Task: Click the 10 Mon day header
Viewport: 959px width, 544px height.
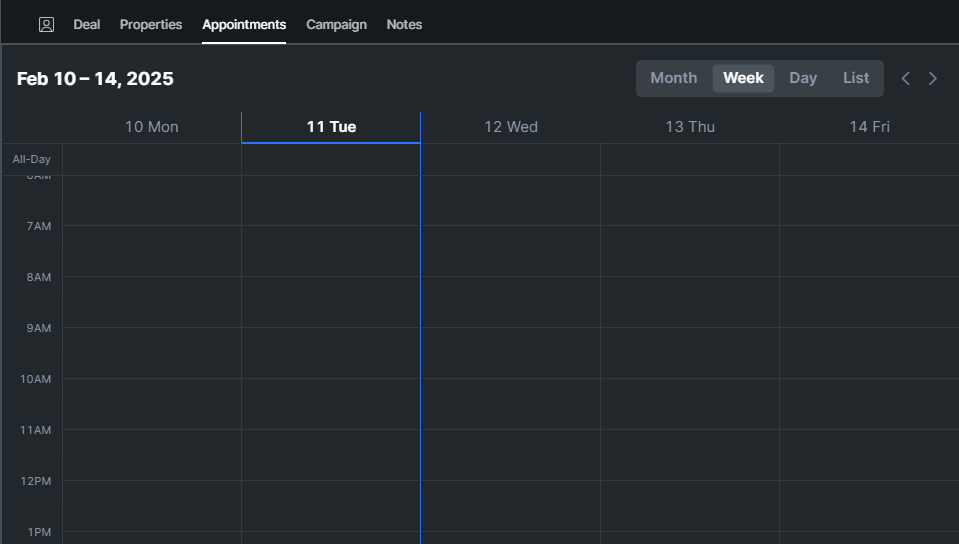Action: point(152,127)
